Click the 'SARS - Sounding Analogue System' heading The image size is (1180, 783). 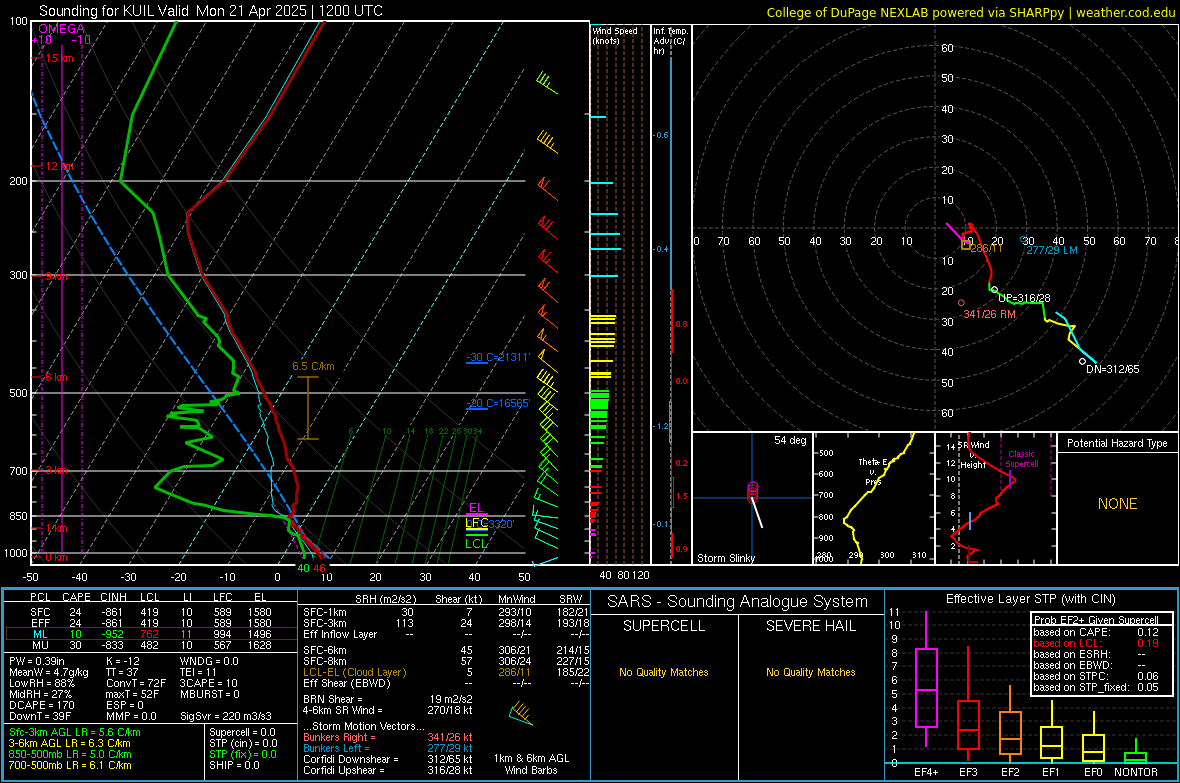point(738,602)
